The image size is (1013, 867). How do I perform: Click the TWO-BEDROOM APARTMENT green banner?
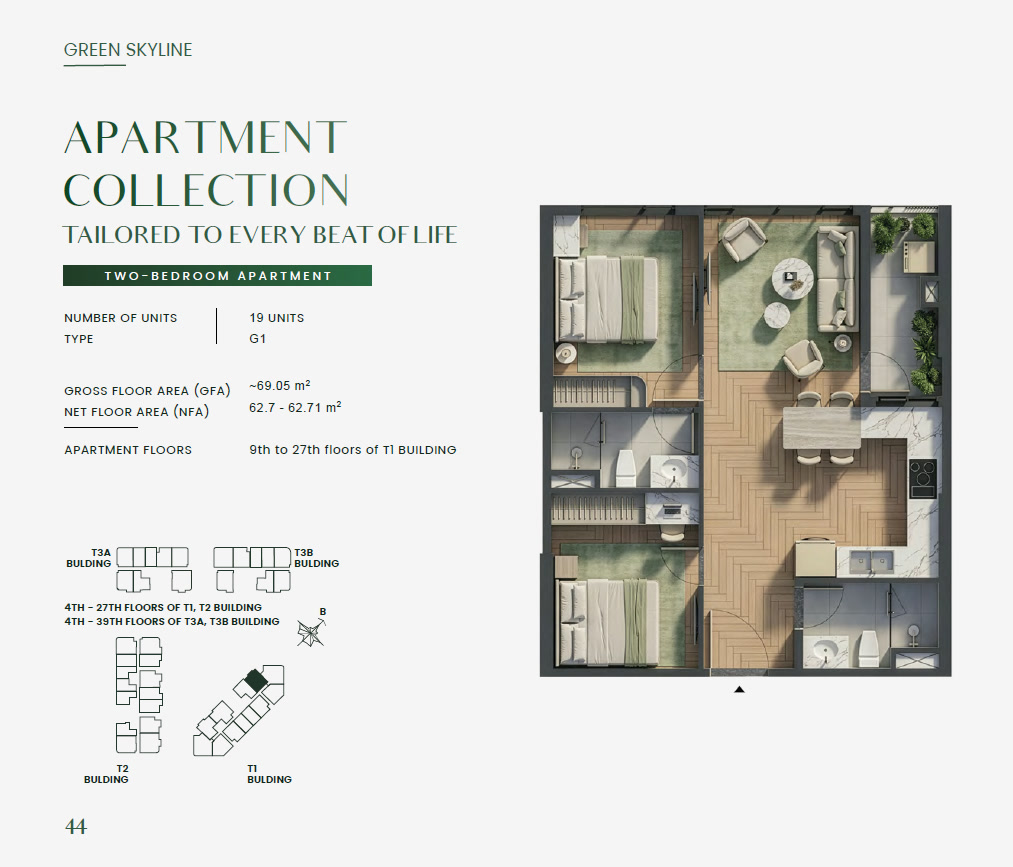(x=217, y=276)
